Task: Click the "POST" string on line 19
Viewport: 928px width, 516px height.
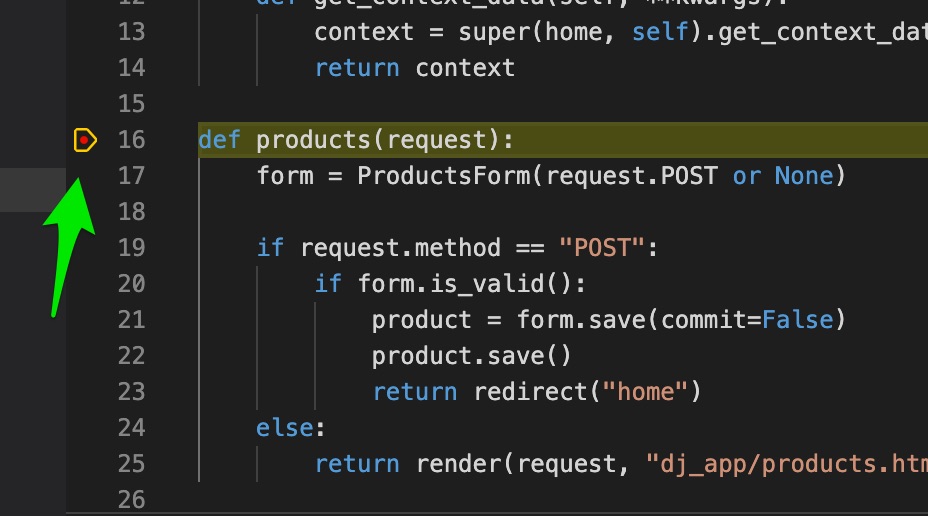Action: [602, 248]
